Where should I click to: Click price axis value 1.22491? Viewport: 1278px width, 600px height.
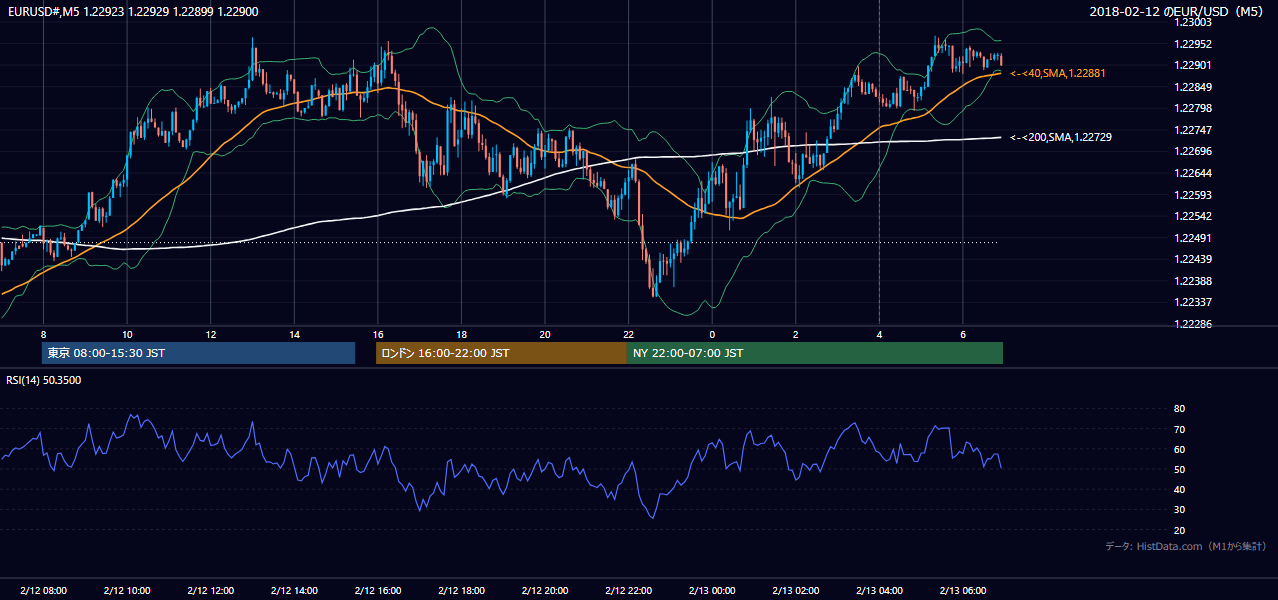(1192, 238)
